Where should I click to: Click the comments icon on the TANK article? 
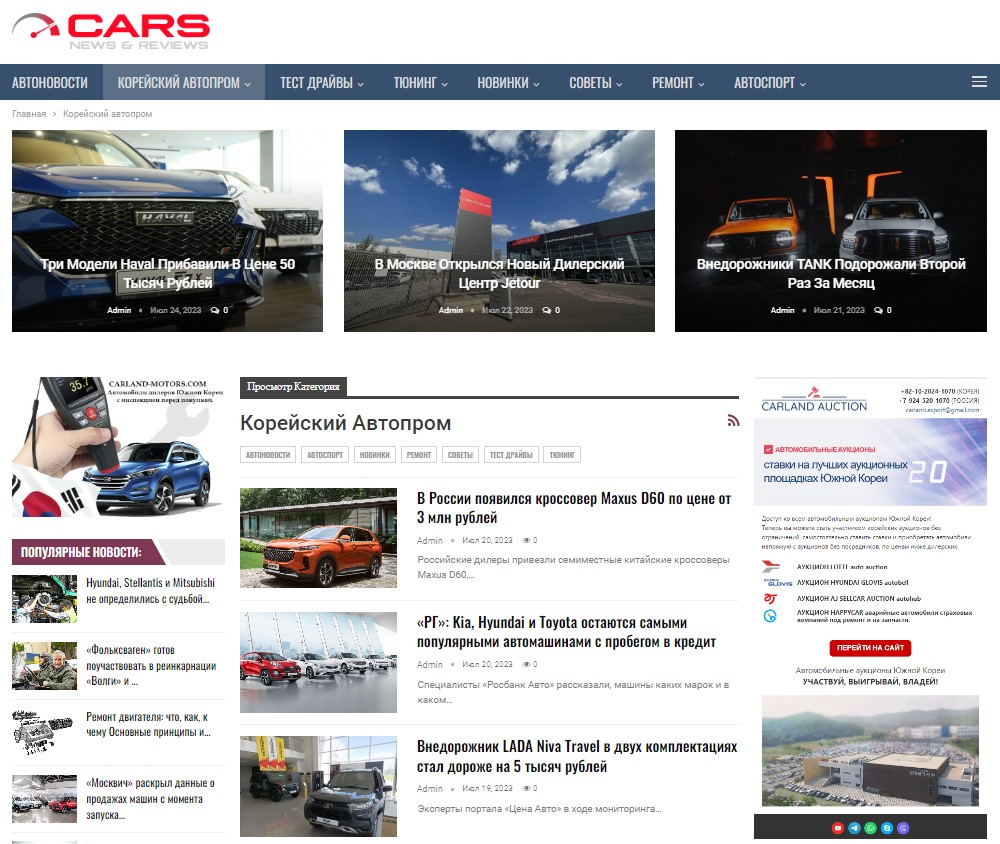[878, 310]
